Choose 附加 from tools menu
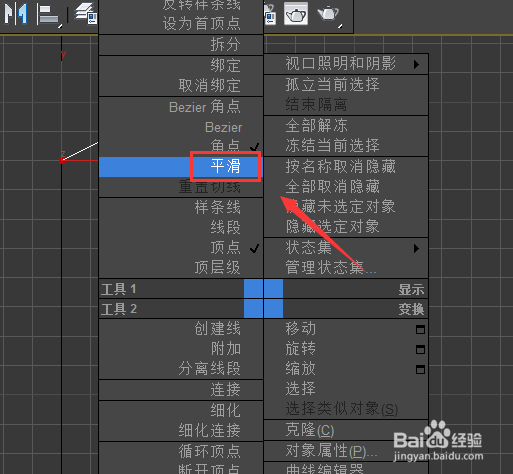The image size is (513, 474). tap(225, 349)
